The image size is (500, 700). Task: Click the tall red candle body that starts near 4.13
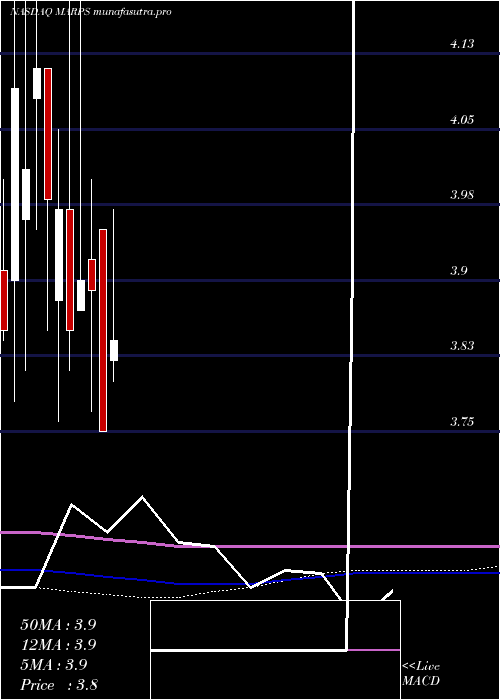[48, 133]
